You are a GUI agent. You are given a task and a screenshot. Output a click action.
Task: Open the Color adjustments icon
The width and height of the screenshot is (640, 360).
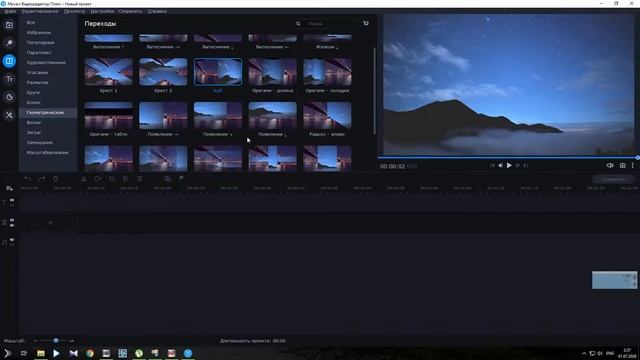(126, 179)
